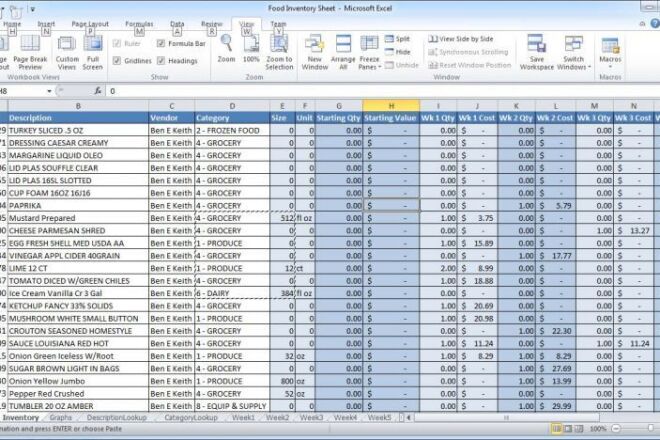
Task: Set zoom to 100% using ribbon icon
Action: [x=251, y=48]
